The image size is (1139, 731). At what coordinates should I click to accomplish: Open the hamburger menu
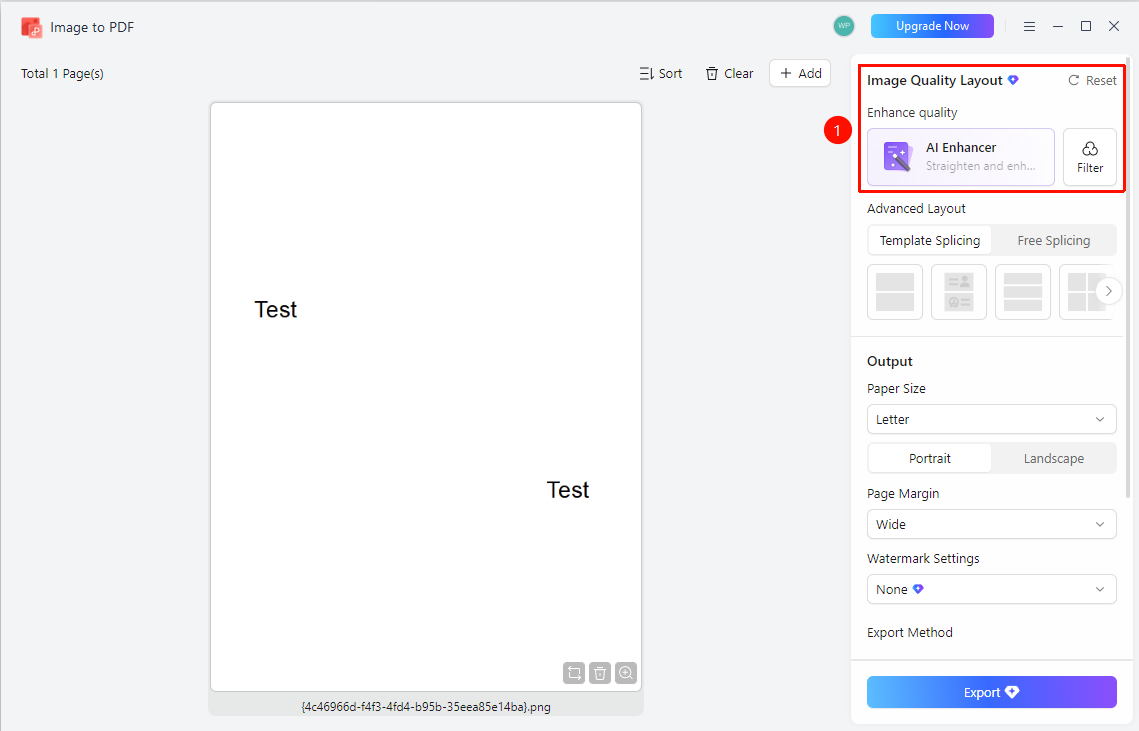click(1029, 26)
